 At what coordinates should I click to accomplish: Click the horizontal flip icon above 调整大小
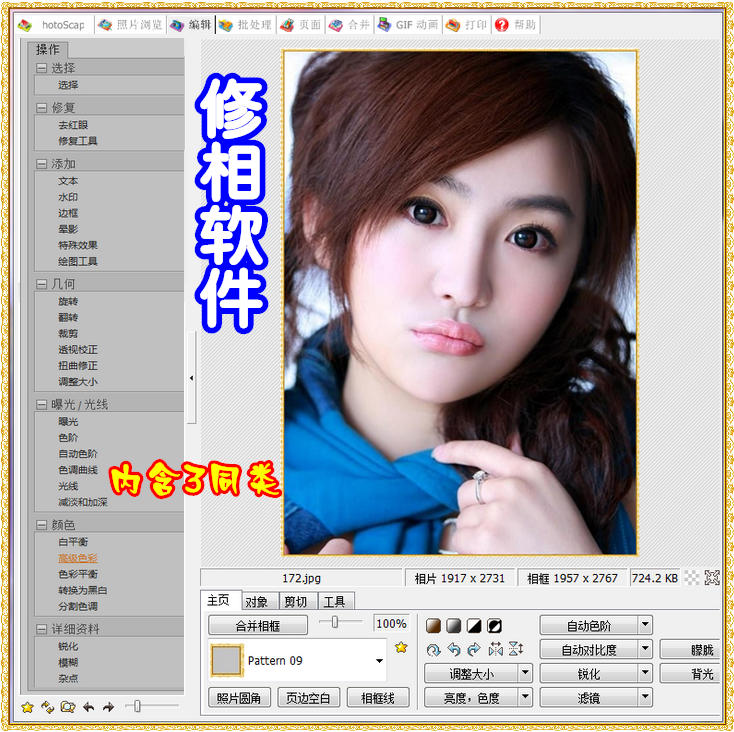coord(495,649)
